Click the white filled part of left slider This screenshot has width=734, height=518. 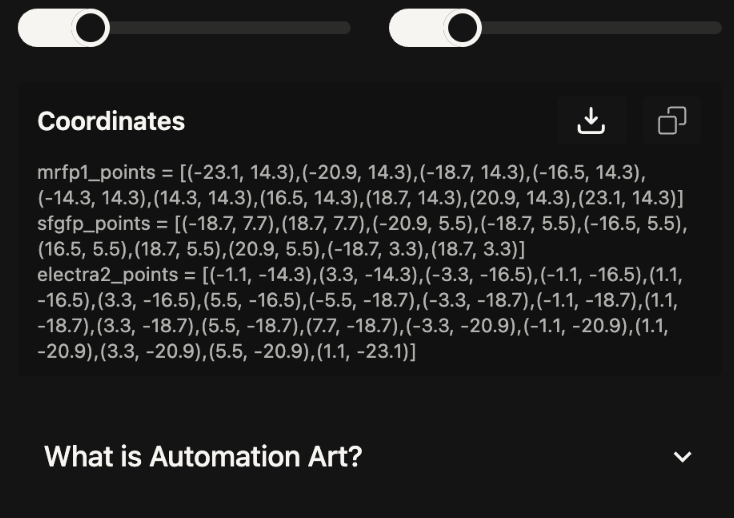[x=45, y=28]
